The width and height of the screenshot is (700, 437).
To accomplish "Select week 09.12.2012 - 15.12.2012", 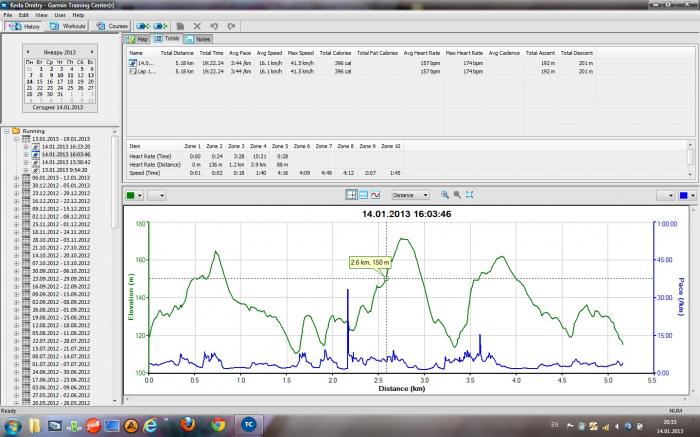I will point(61,209).
